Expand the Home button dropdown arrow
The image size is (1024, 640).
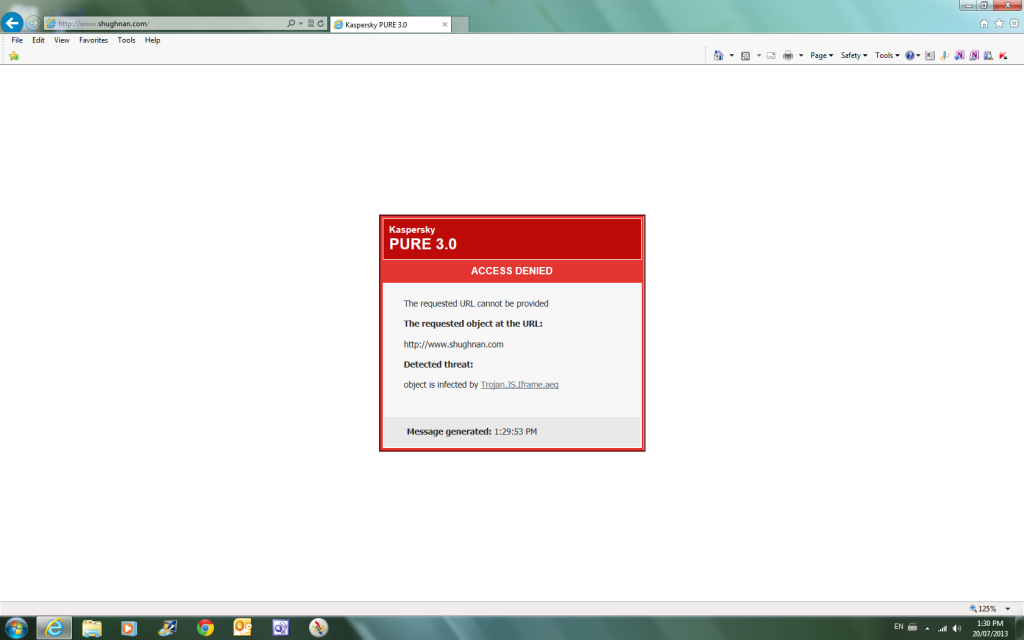pos(731,56)
